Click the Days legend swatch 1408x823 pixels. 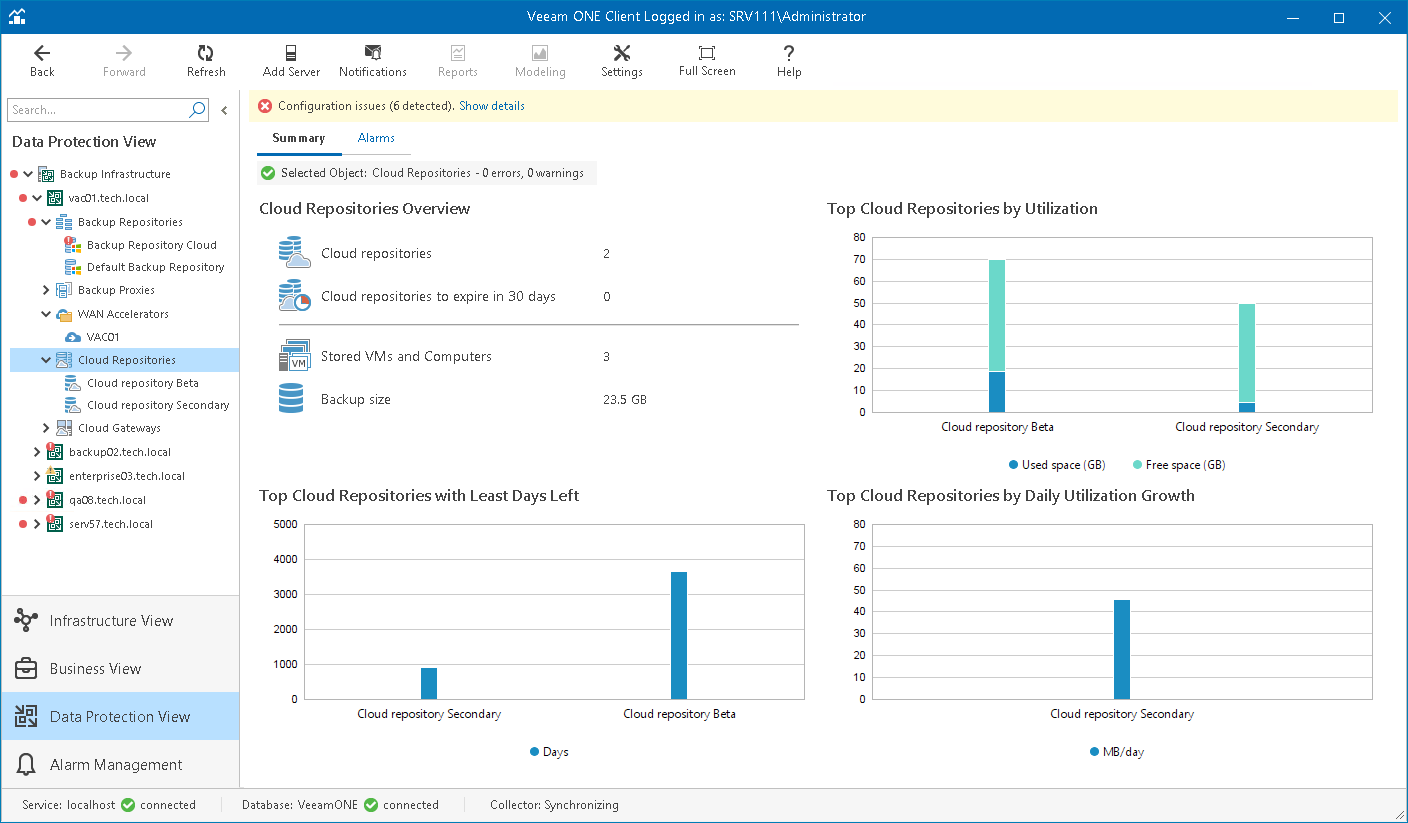pos(535,752)
